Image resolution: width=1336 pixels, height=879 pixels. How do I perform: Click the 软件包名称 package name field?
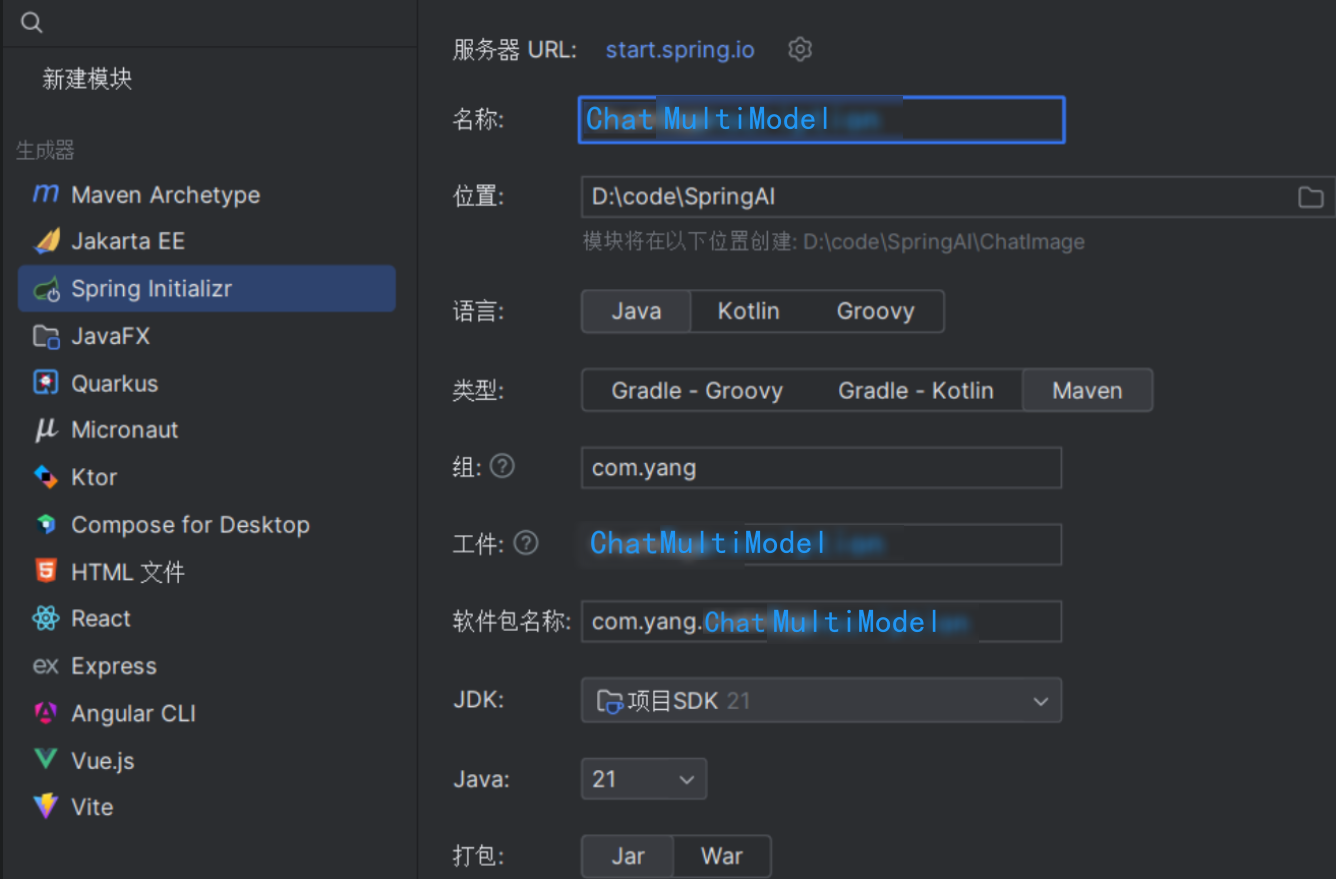821,621
